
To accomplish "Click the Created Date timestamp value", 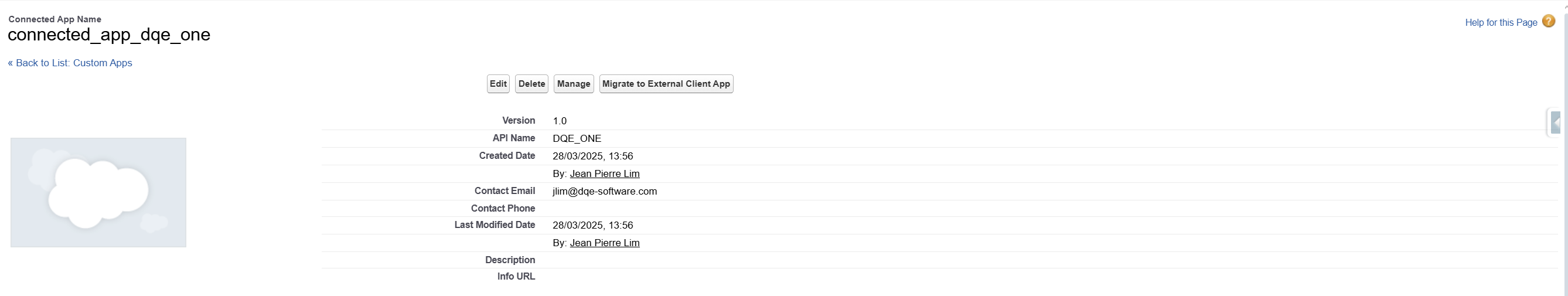I will coord(593,156).
